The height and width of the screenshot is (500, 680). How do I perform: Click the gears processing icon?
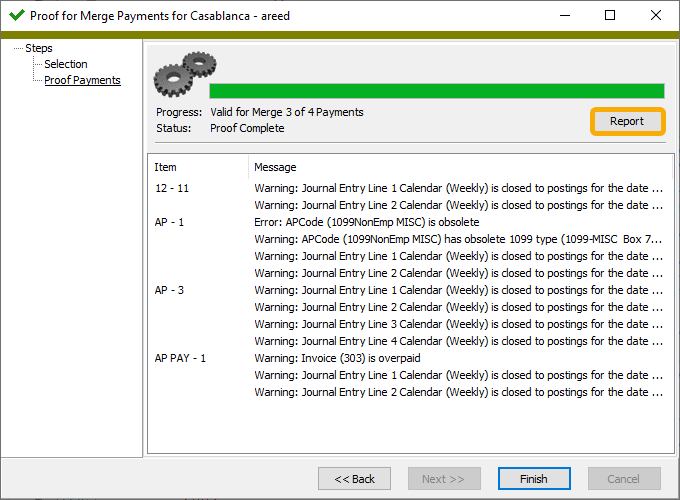tap(185, 74)
